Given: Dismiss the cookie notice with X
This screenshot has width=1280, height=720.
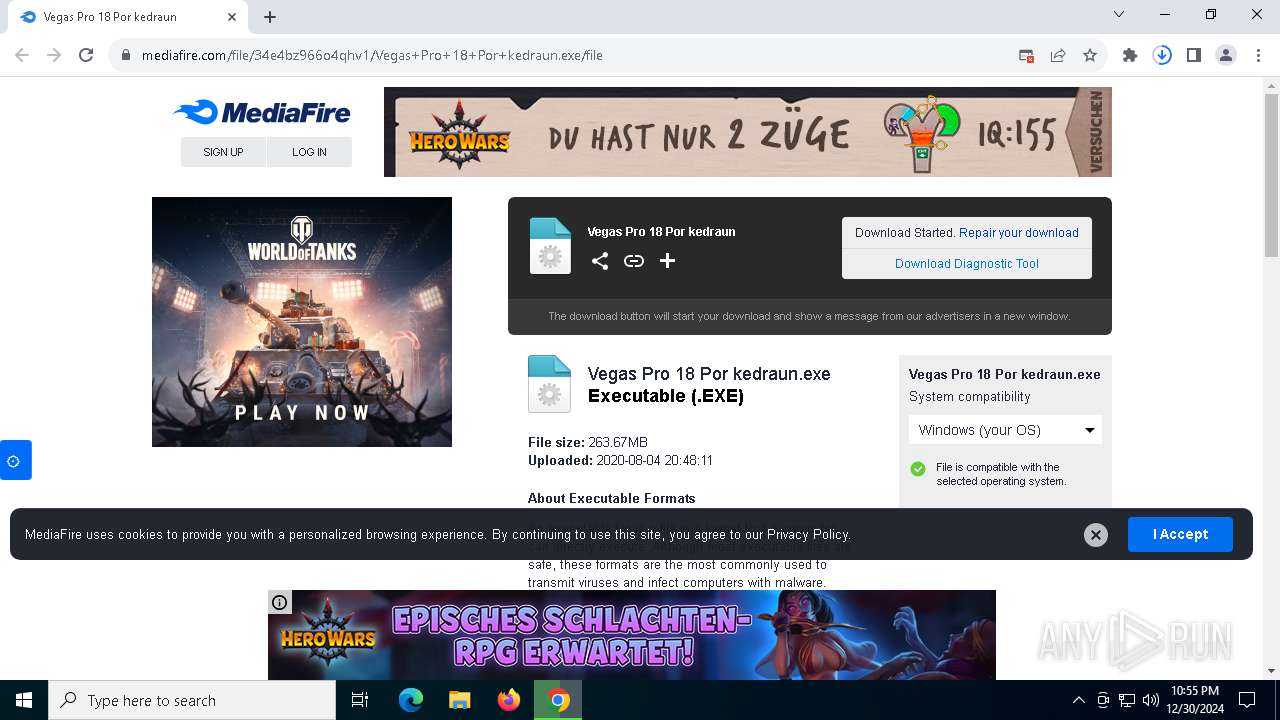Looking at the screenshot, I should pyautogui.click(x=1096, y=535).
